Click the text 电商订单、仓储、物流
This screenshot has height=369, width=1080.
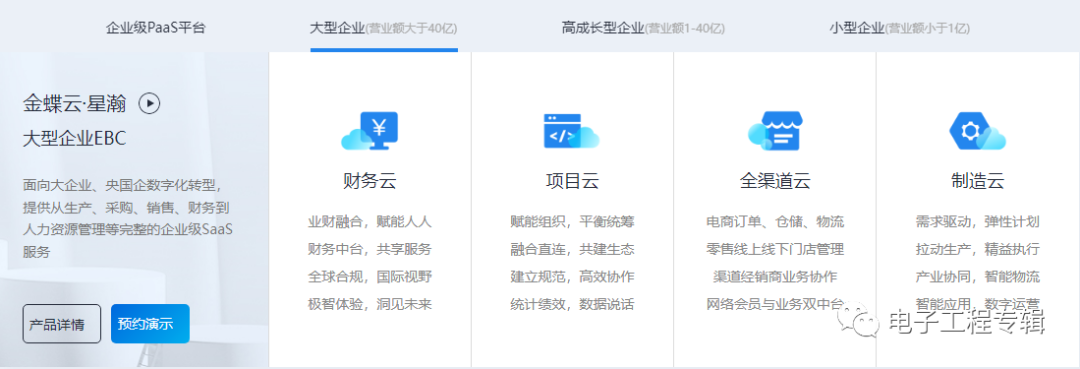click(x=775, y=222)
